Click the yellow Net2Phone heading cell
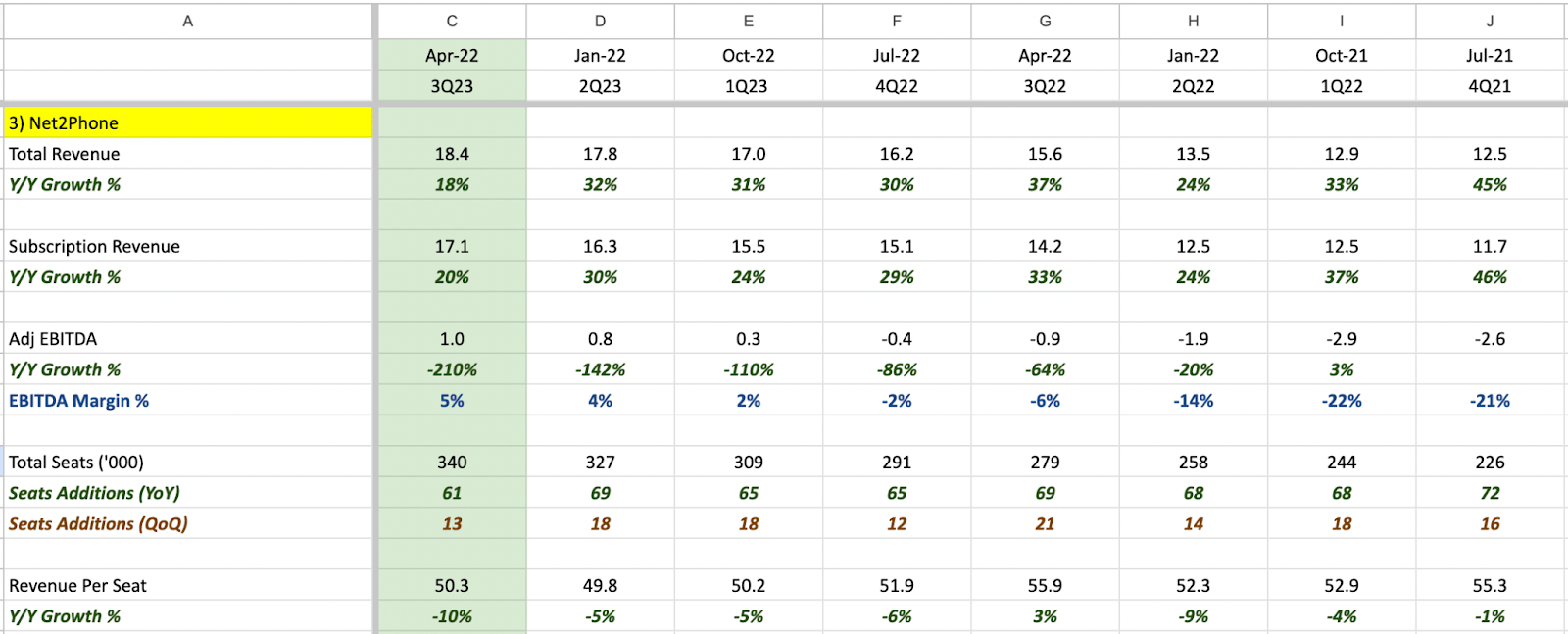 tap(187, 122)
